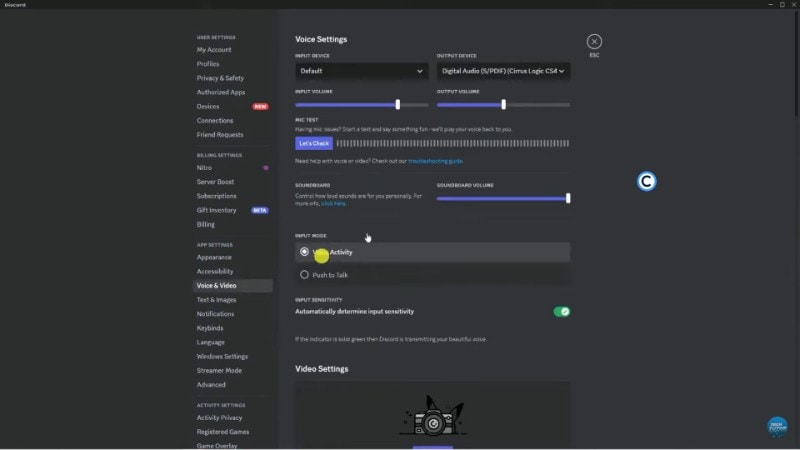Open Game Overlay settings
Viewport: 800px width, 450px height.
(x=217, y=445)
